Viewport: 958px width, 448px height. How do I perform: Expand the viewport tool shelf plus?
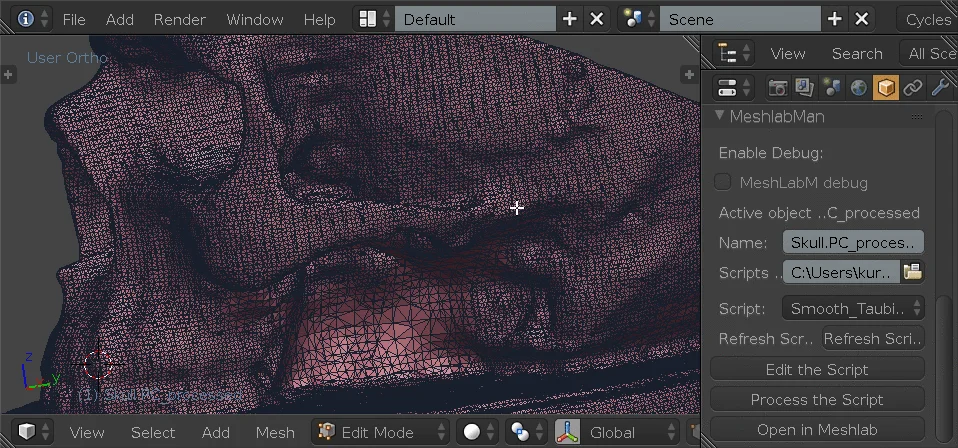pyautogui.click(x=7, y=75)
